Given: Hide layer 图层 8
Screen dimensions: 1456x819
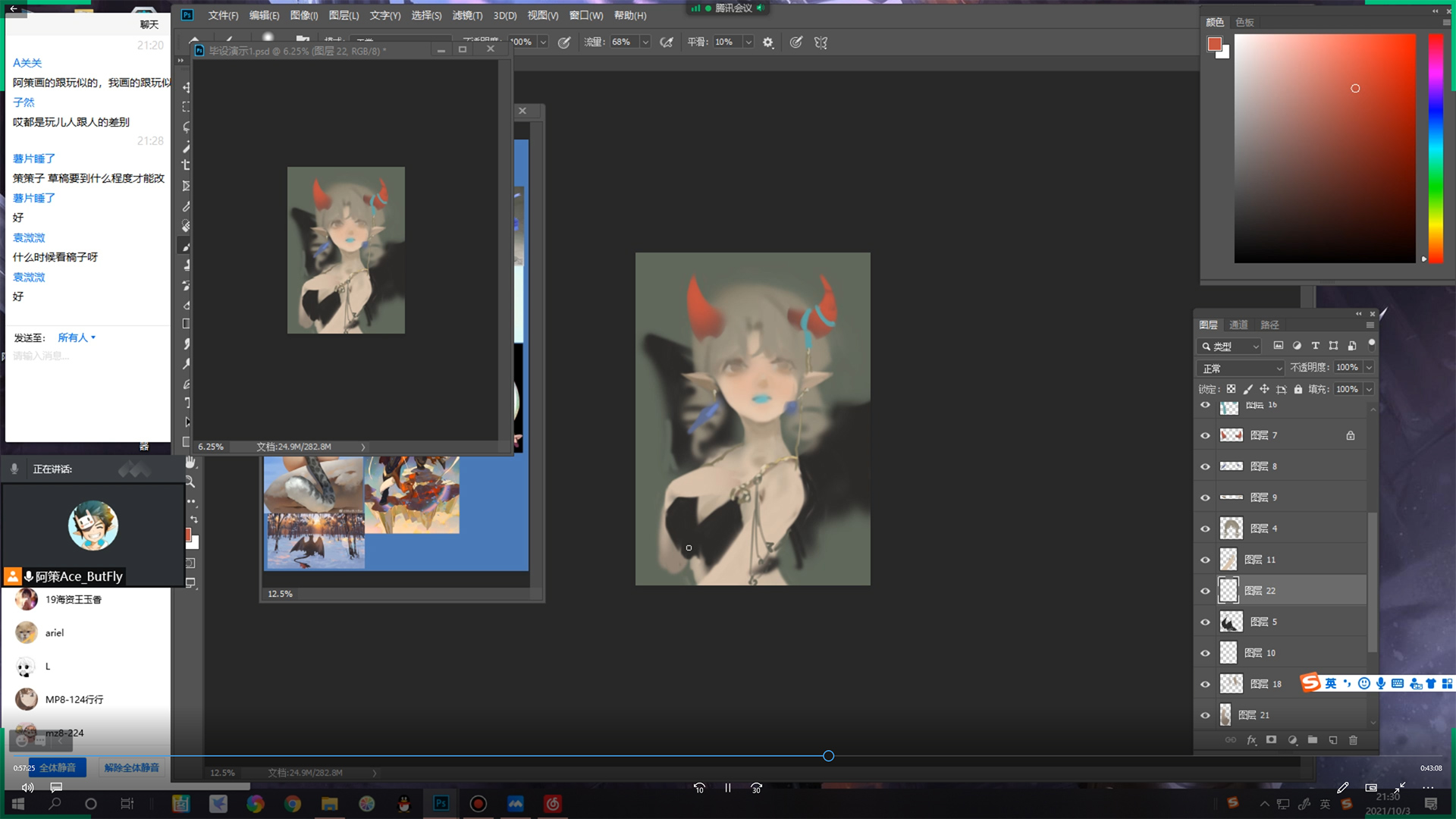Looking at the screenshot, I should click(1205, 466).
